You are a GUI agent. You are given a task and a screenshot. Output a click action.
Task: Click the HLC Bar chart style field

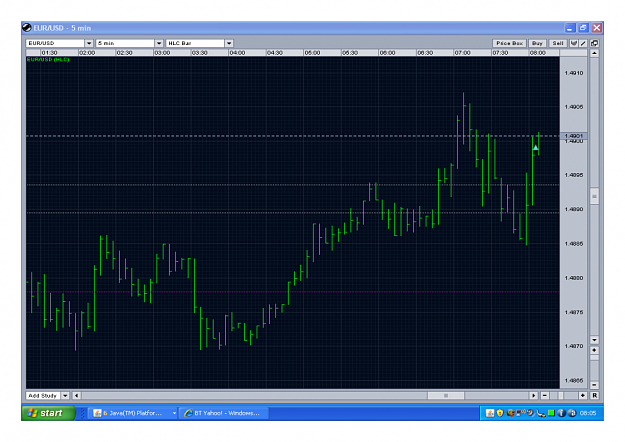point(196,43)
